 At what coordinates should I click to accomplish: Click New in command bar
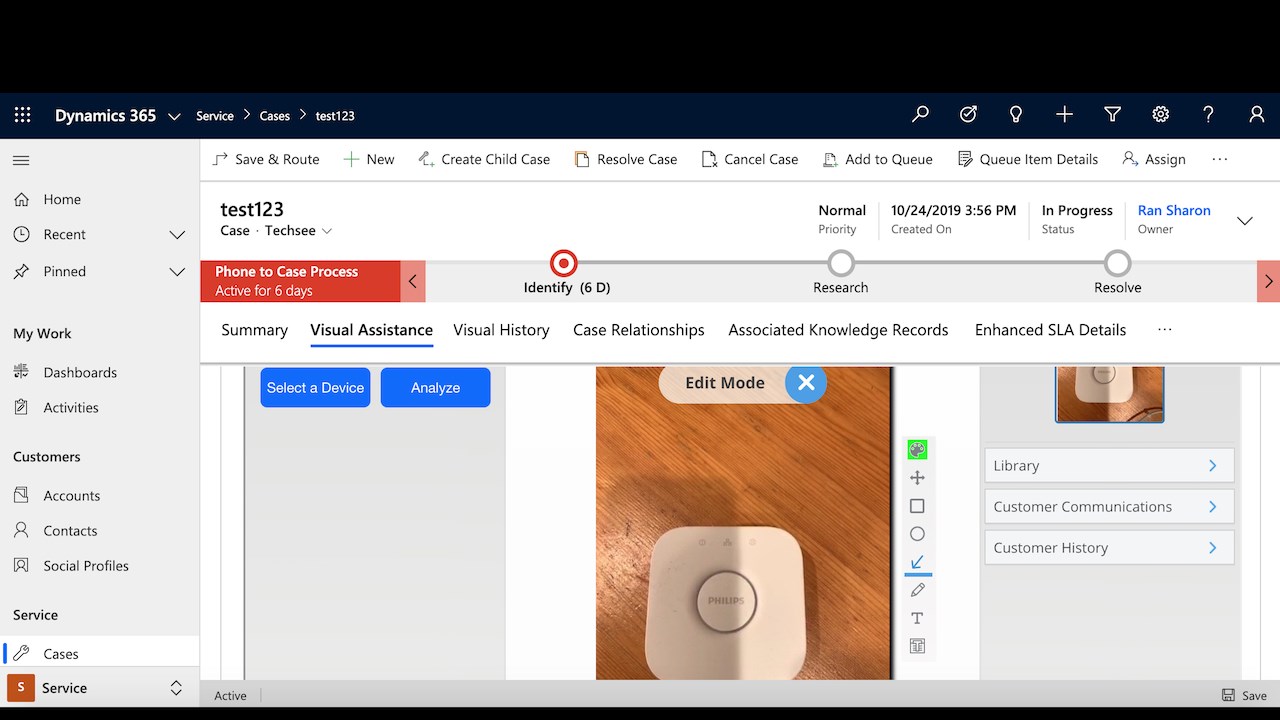(x=369, y=159)
